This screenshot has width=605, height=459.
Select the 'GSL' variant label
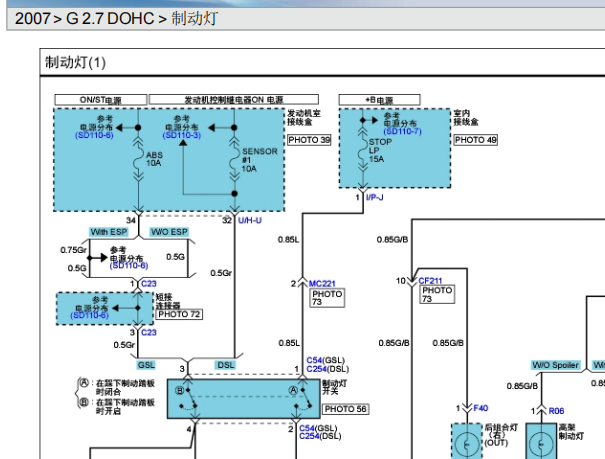[146, 365]
